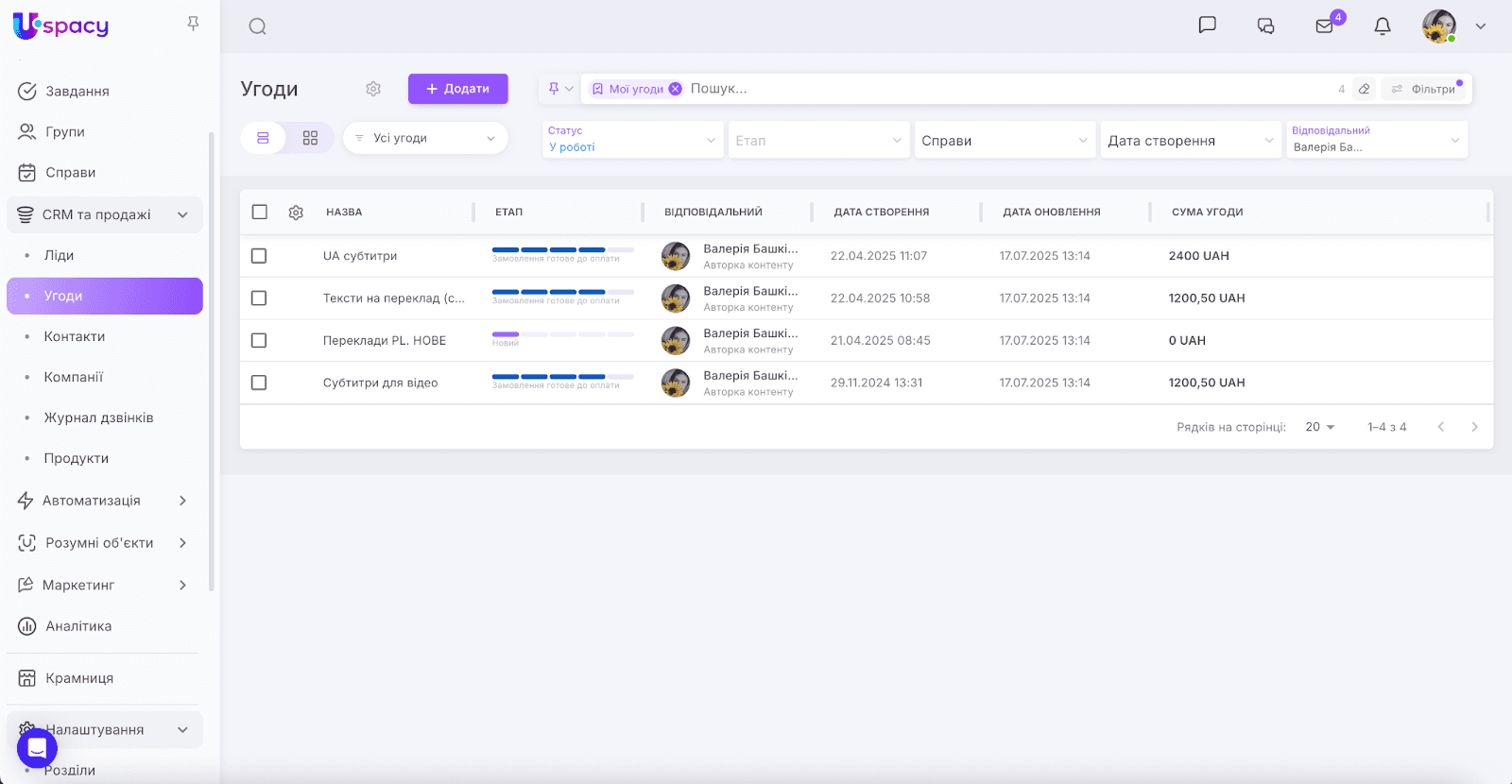Open deals settings gear next to Угоди title
The image size is (1512, 784).
[373, 89]
